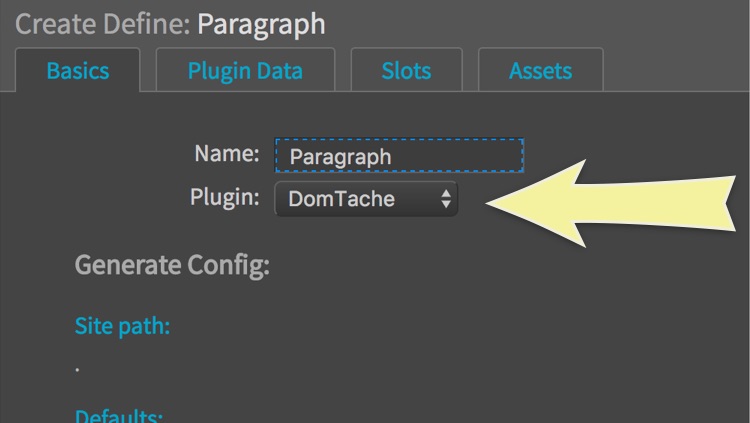Image resolution: width=750 pixels, height=423 pixels.
Task: Click the Name label
Action: (227, 154)
